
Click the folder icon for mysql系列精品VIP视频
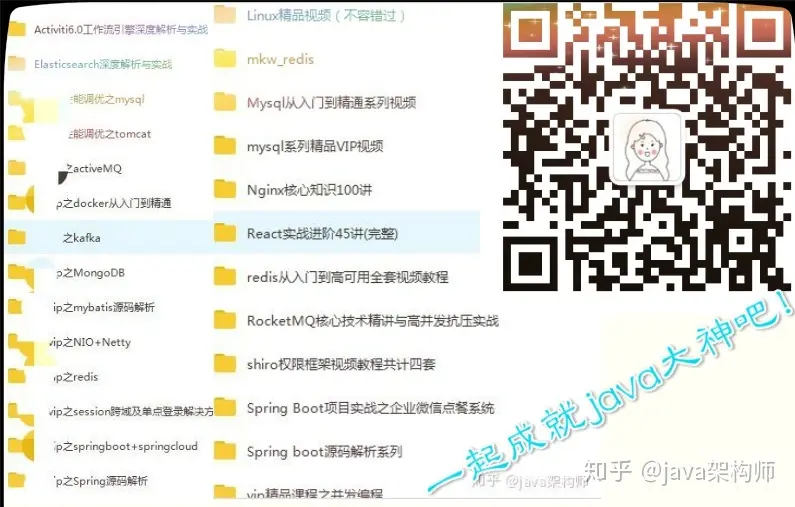pos(225,146)
